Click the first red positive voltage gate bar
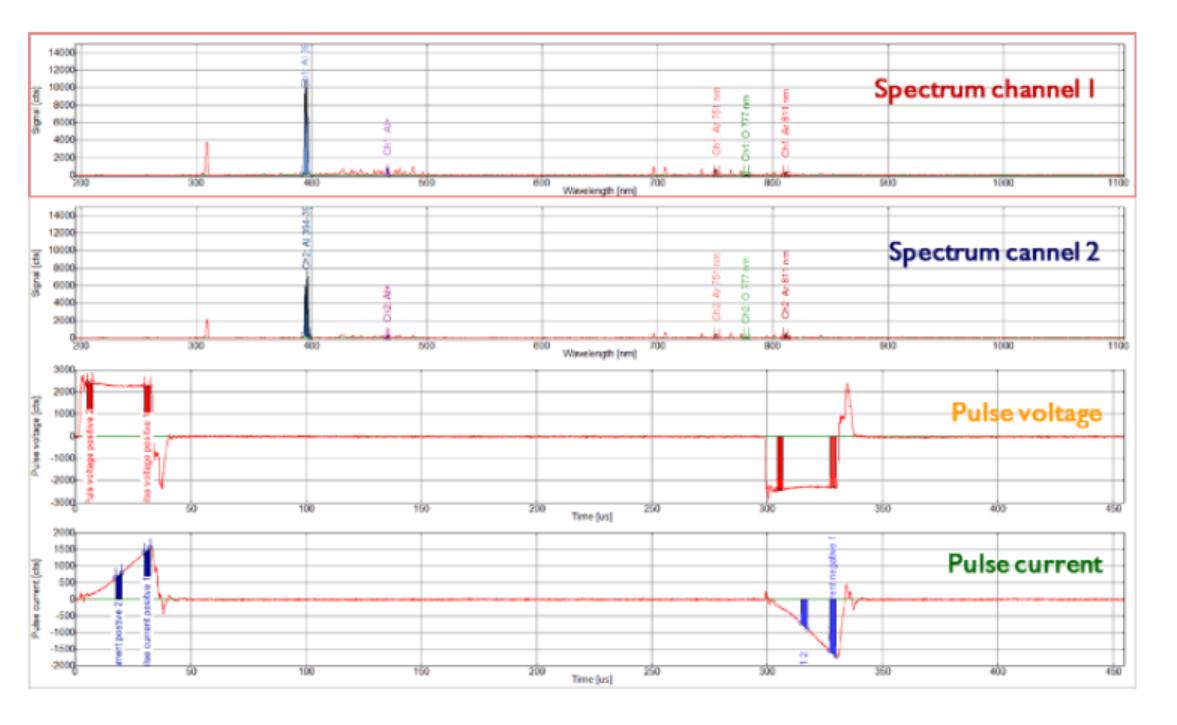 click(89, 391)
